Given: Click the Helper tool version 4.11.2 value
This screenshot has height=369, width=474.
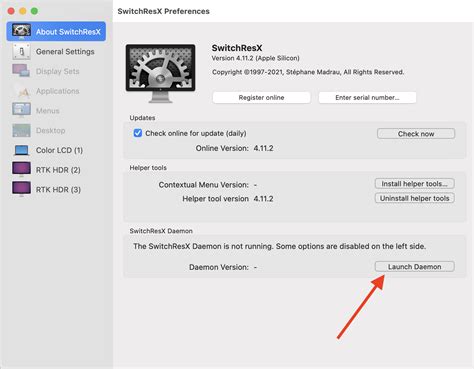Looking at the screenshot, I should point(263,199).
